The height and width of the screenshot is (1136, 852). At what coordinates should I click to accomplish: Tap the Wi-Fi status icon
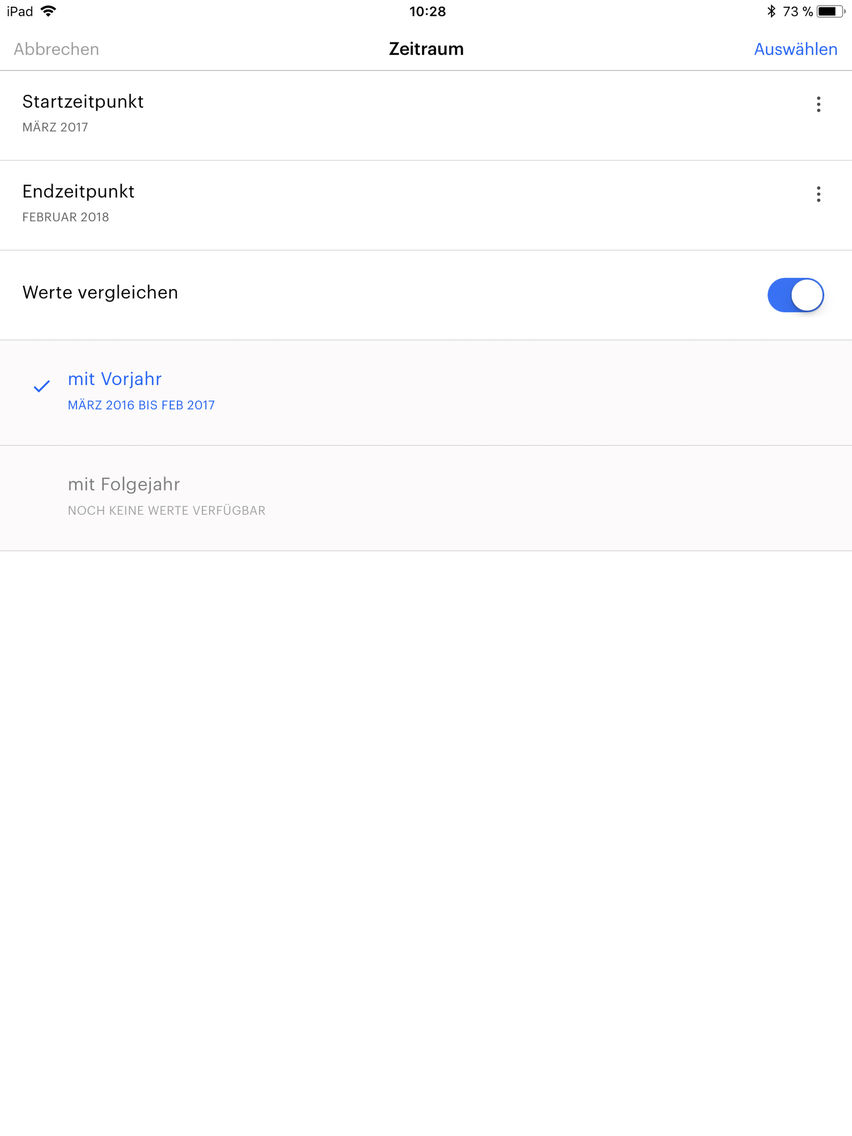click(49, 11)
